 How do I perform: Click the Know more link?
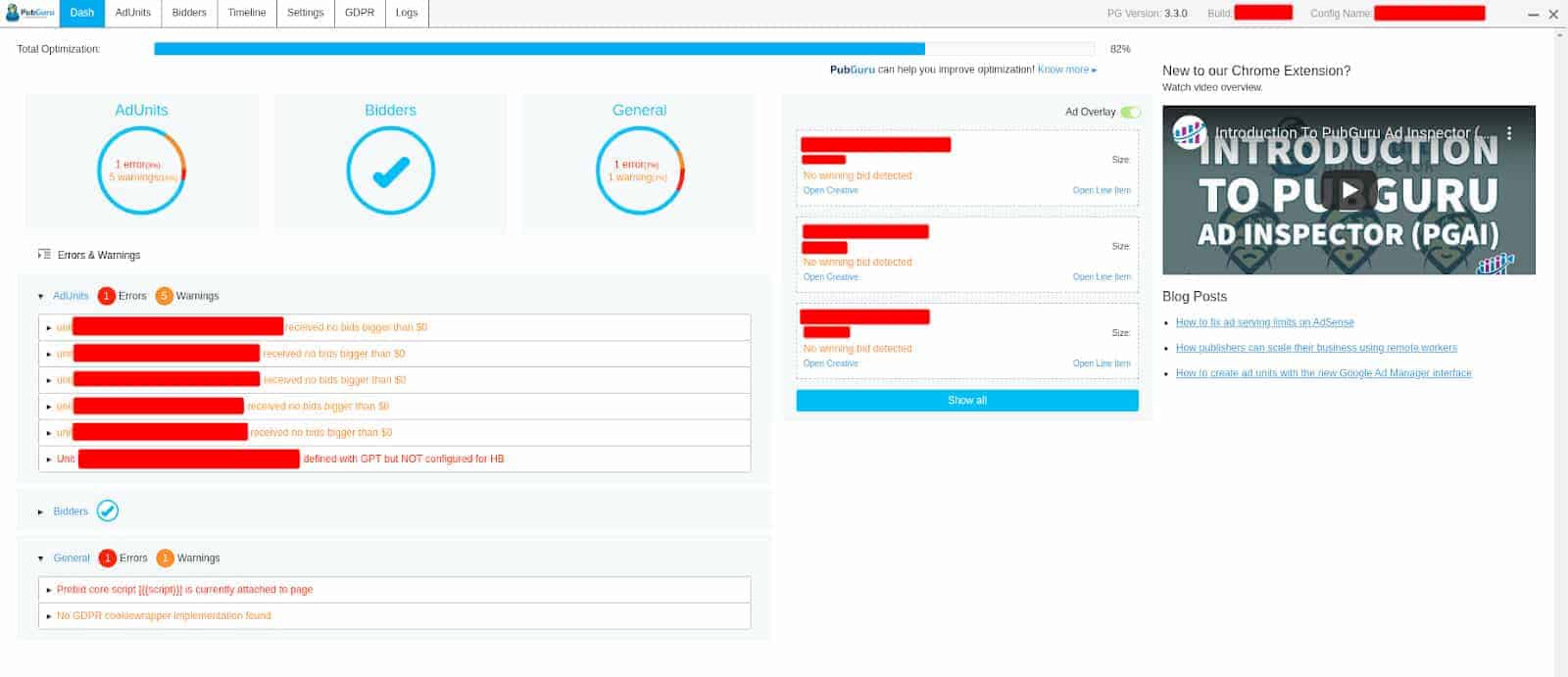click(1066, 70)
